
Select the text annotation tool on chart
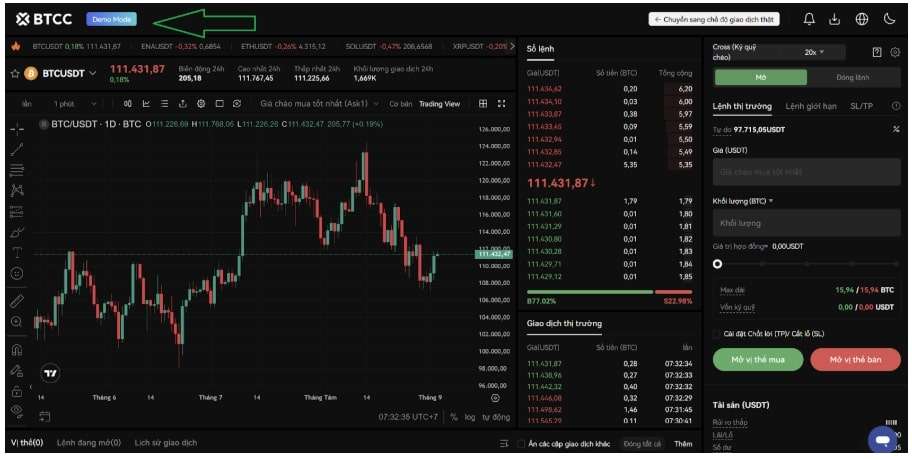[x=16, y=252]
